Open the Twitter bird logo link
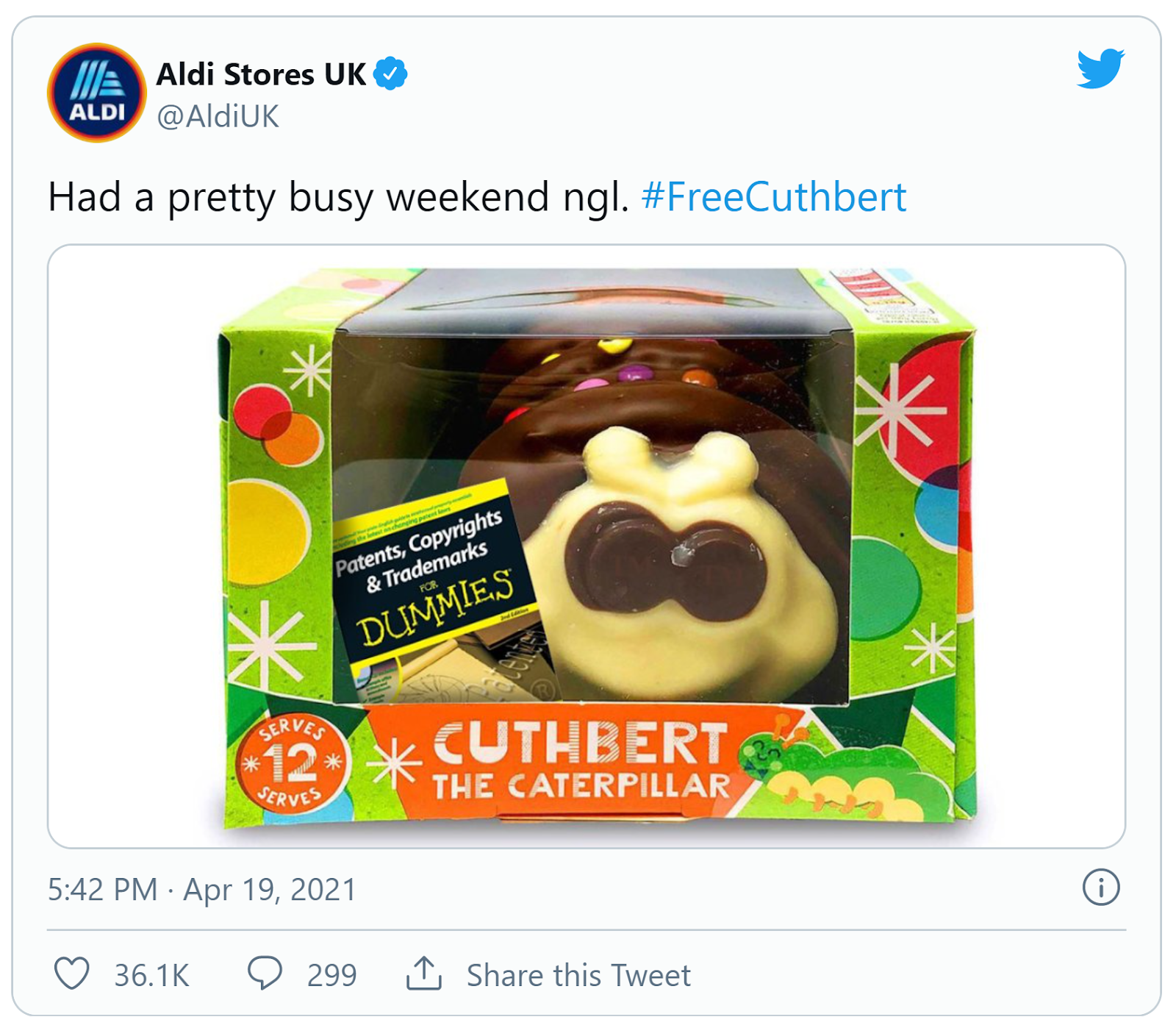The height and width of the screenshot is (1028, 1176). tap(1100, 68)
